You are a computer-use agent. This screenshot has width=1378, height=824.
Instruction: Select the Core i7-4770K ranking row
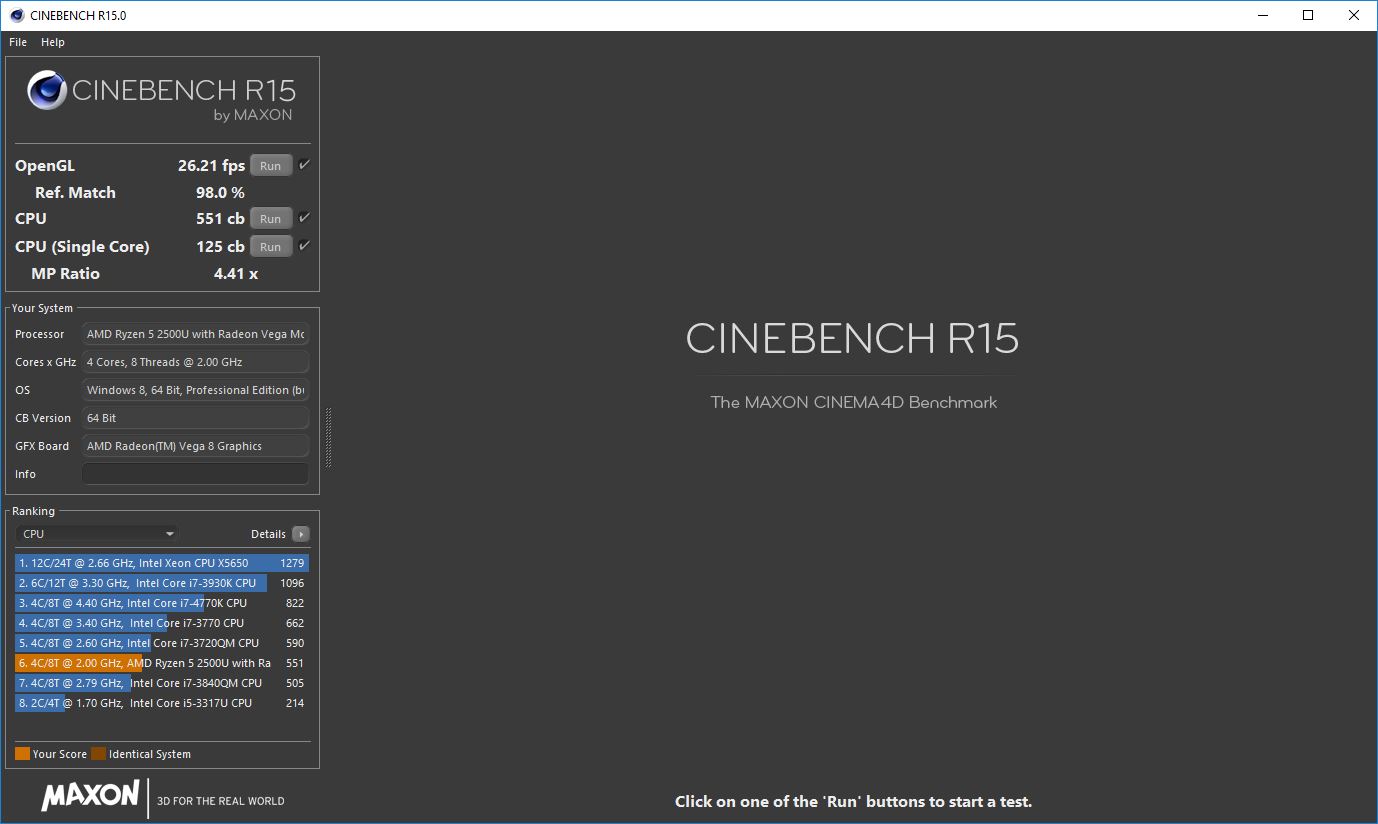click(x=162, y=603)
